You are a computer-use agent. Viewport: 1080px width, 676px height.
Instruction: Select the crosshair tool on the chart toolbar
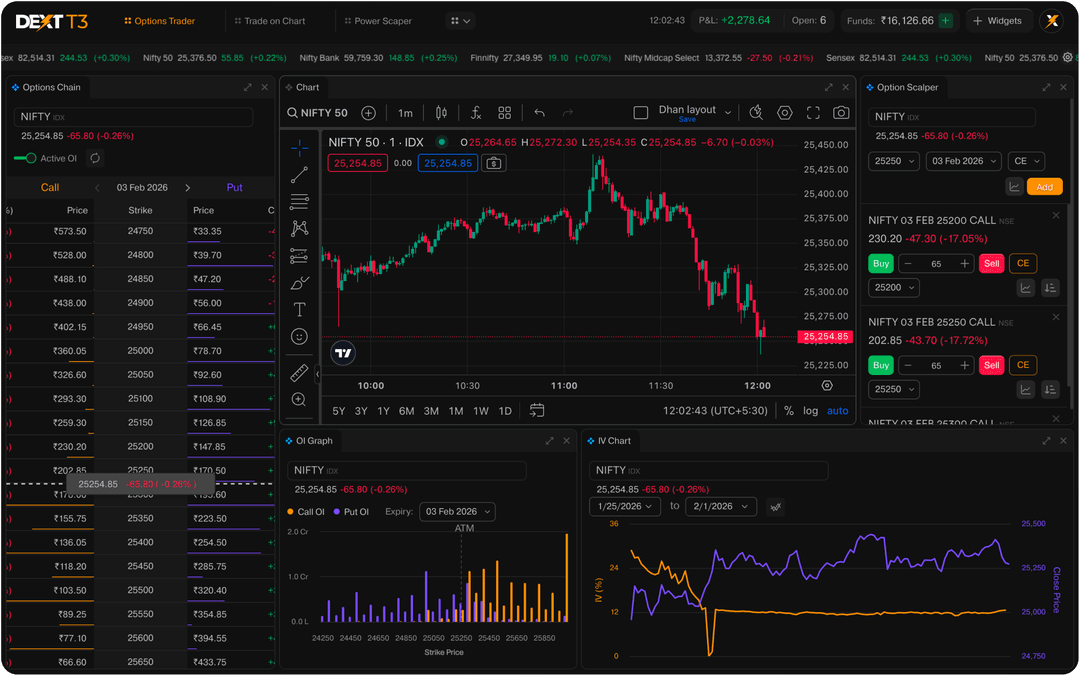[299, 147]
